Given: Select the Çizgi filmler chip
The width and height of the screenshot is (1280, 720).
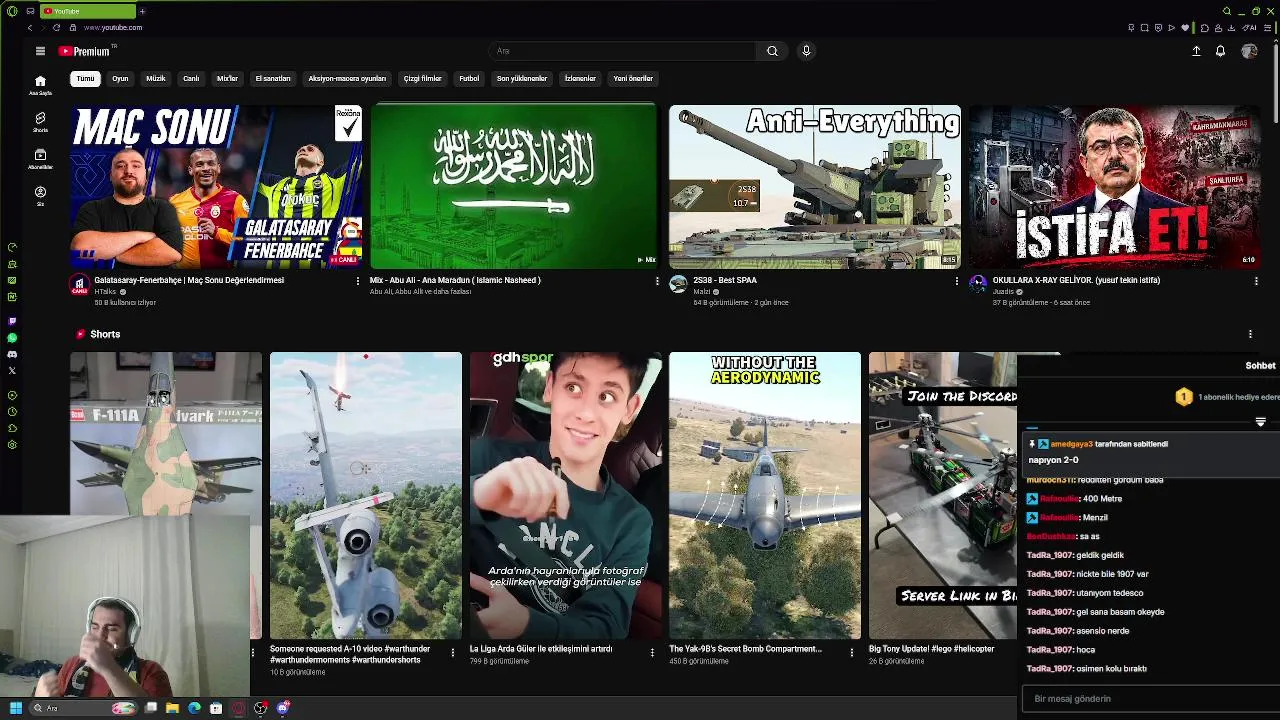Looking at the screenshot, I should 422,79.
